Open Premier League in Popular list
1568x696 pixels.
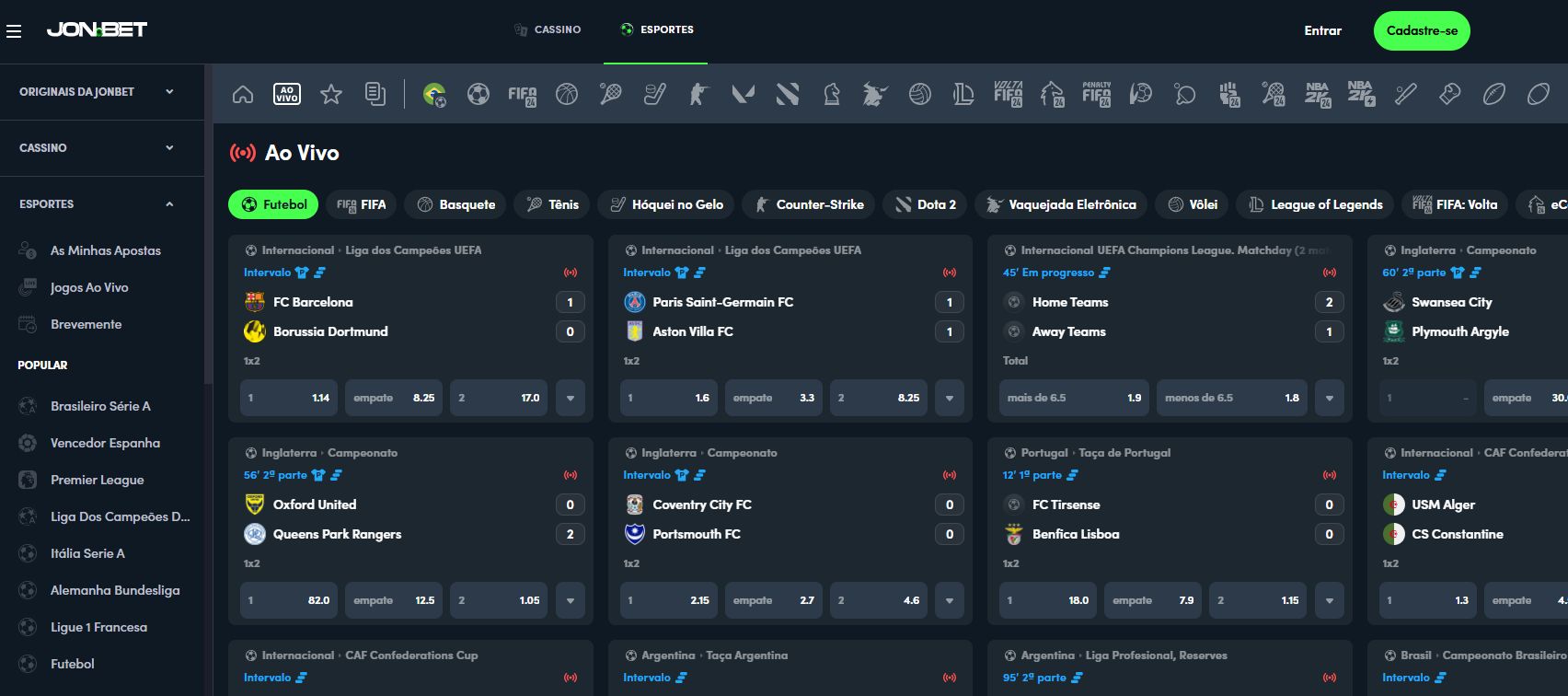[x=97, y=480]
